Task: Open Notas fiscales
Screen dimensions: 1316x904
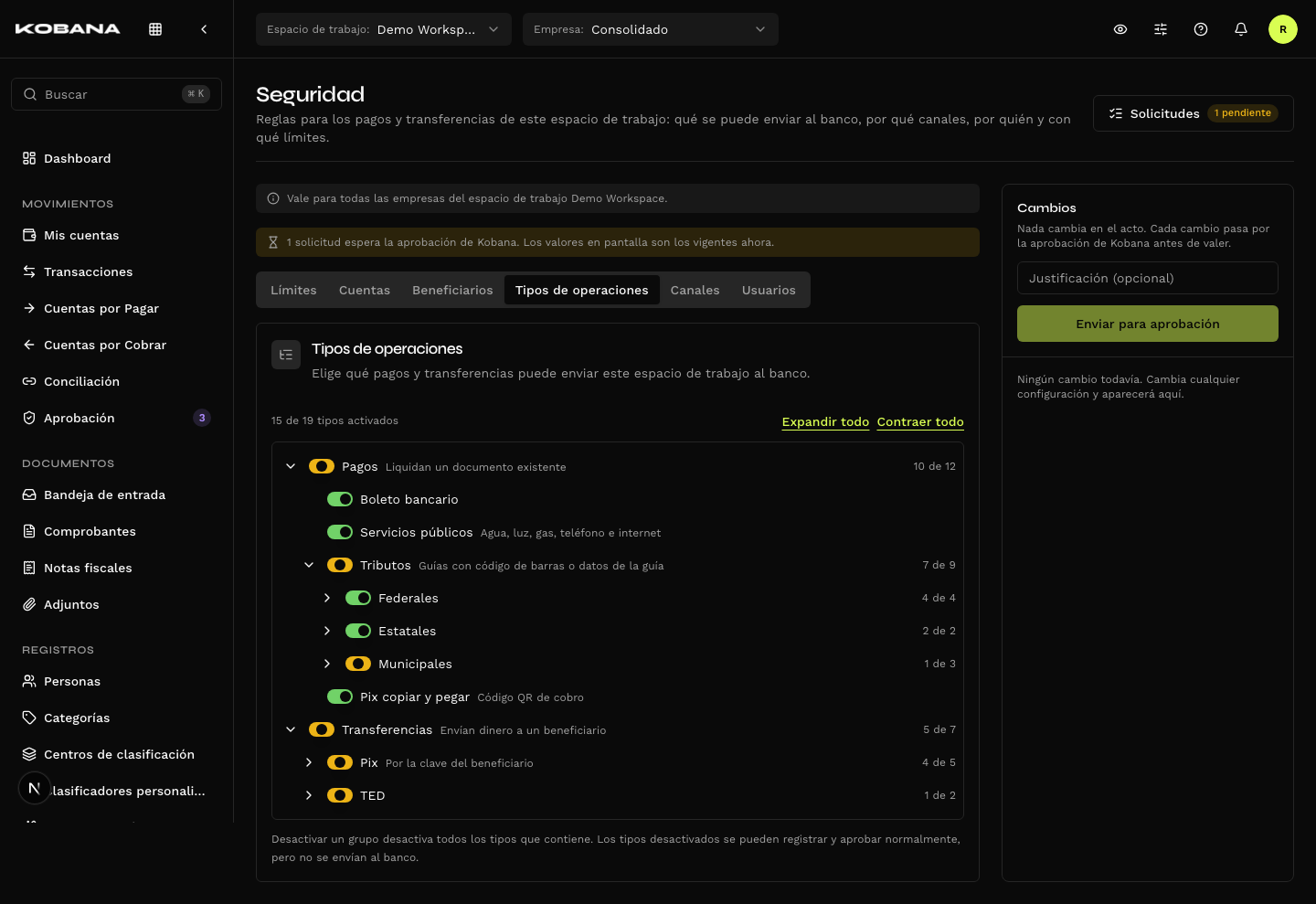Action: click(116, 568)
